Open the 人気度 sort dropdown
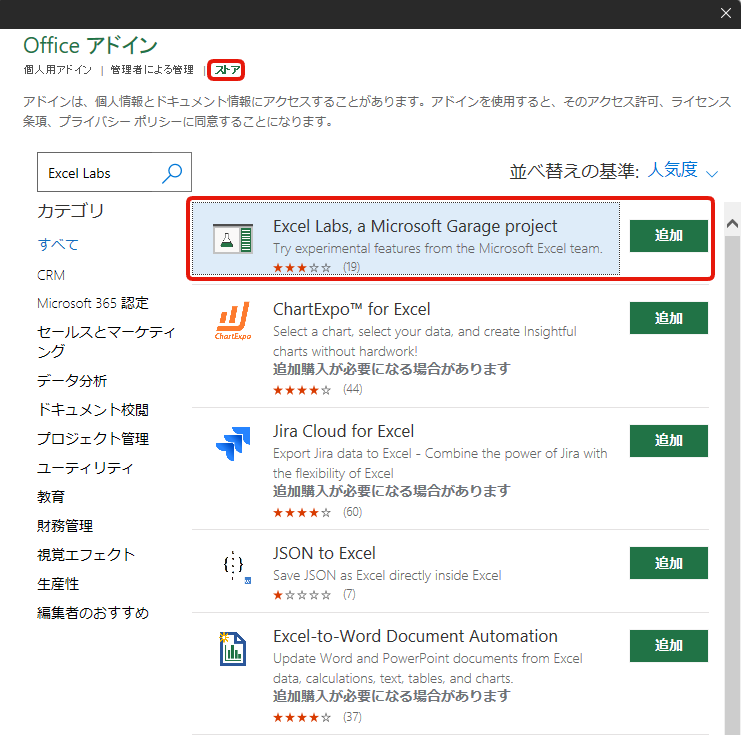This screenshot has height=735, width=741. click(682, 170)
